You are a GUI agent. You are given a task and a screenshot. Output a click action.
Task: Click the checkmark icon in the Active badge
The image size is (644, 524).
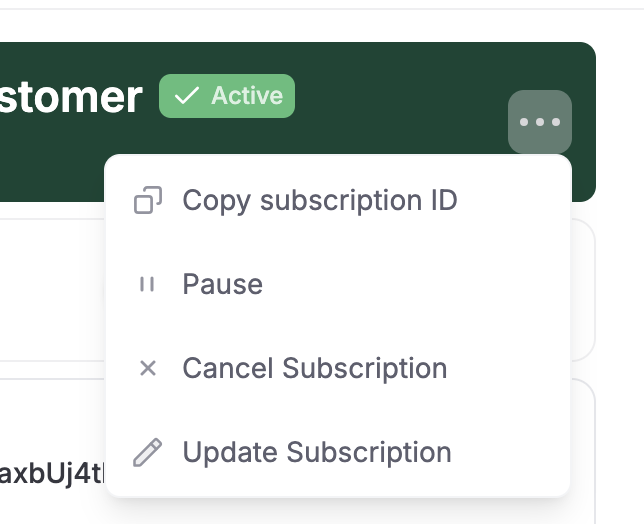(186, 96)
